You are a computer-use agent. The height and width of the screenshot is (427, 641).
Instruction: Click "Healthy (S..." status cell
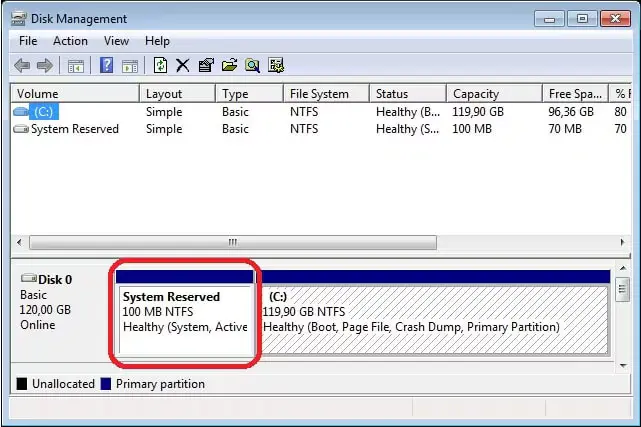coord(408,129)
